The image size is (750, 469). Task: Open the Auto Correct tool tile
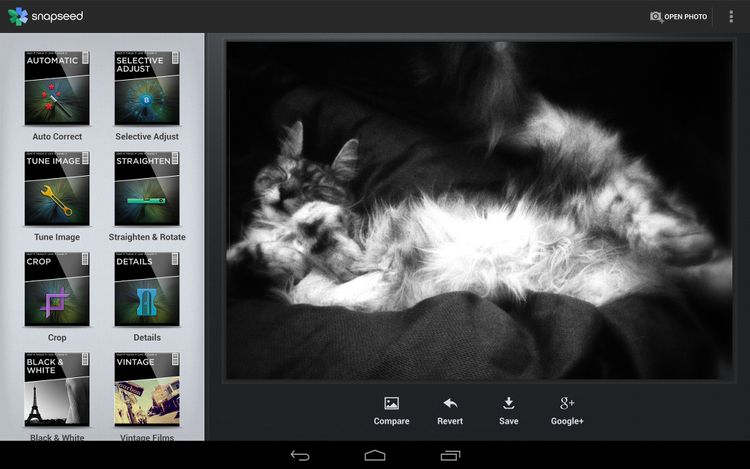[x=57, y=88]
